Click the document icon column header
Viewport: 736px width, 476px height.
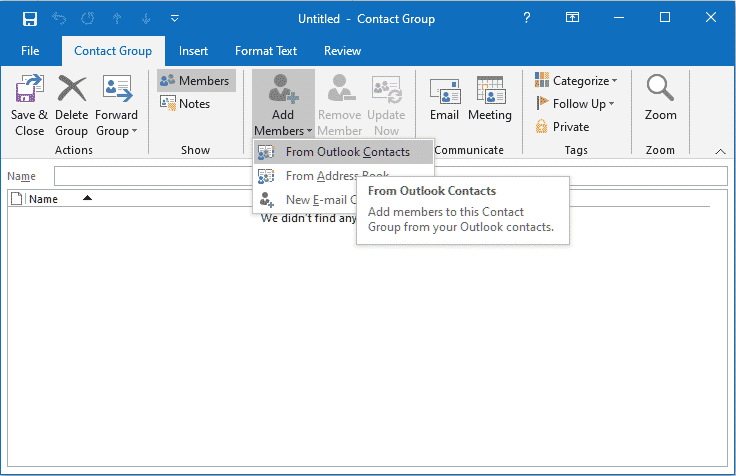[x=17, y=199]
